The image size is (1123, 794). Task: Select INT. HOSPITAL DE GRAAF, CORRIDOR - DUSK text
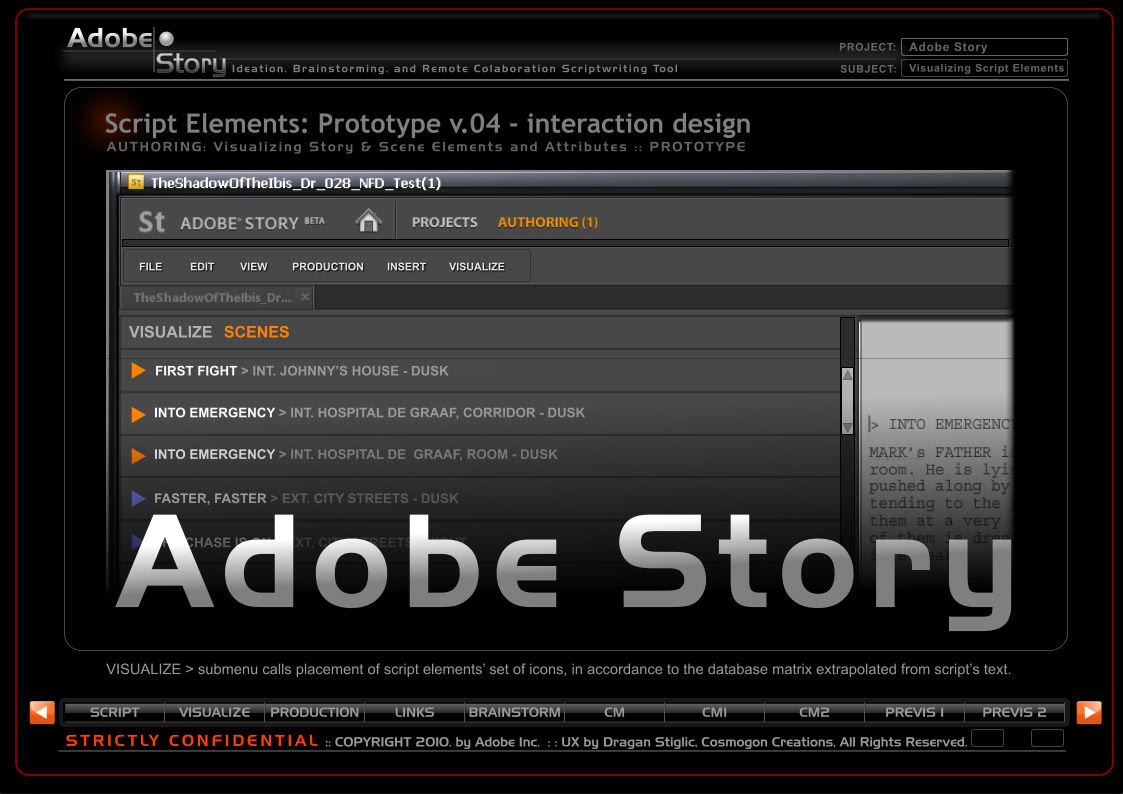[x=437, y=412]
